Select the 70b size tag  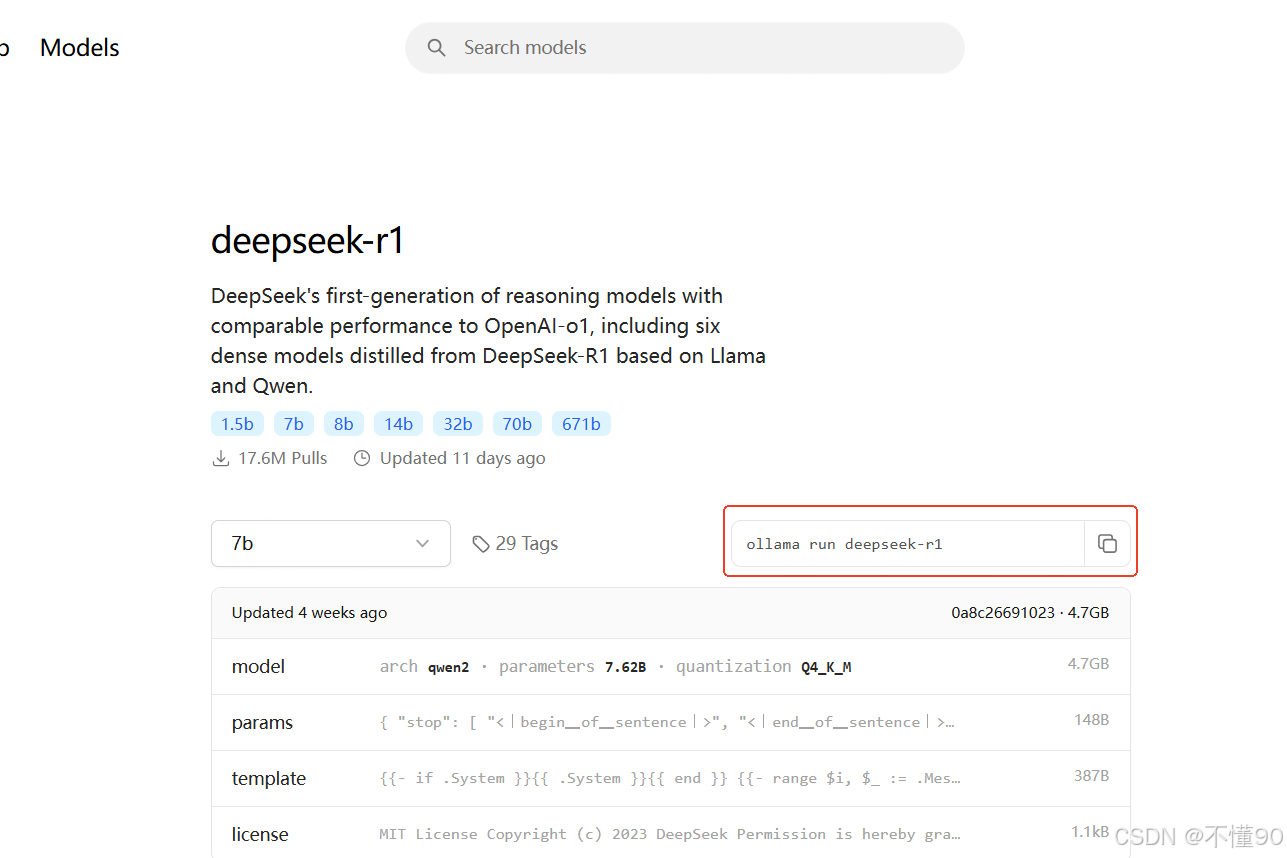click(x=517, y=423)
